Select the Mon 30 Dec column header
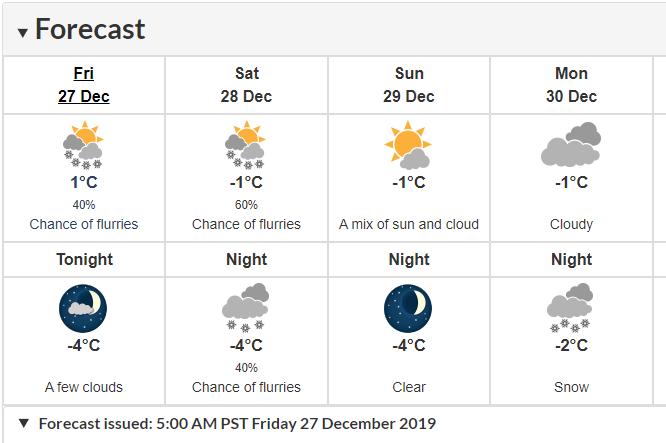The width and height of the screenshot is (666, 443). (x=571, y=85)
